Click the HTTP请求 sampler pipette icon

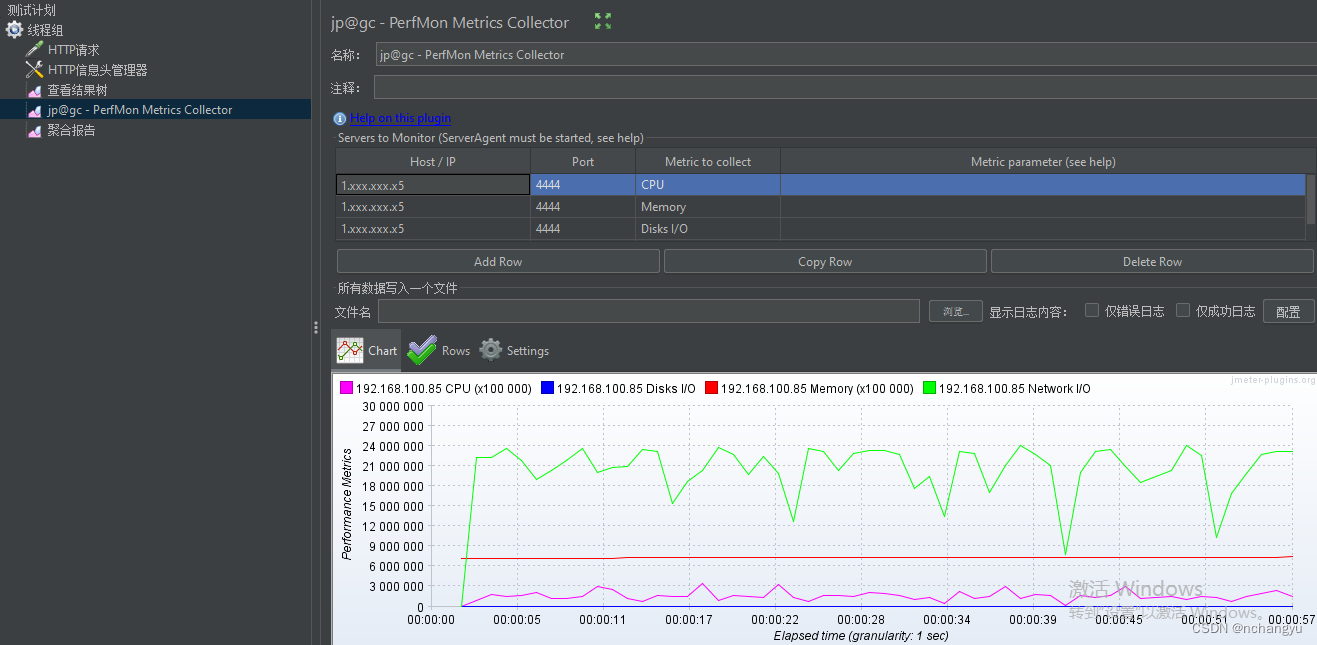34,50
